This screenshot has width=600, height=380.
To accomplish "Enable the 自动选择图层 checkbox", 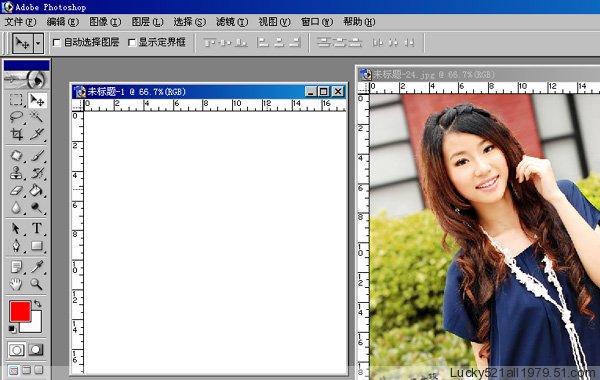I will tap(57, 42).
